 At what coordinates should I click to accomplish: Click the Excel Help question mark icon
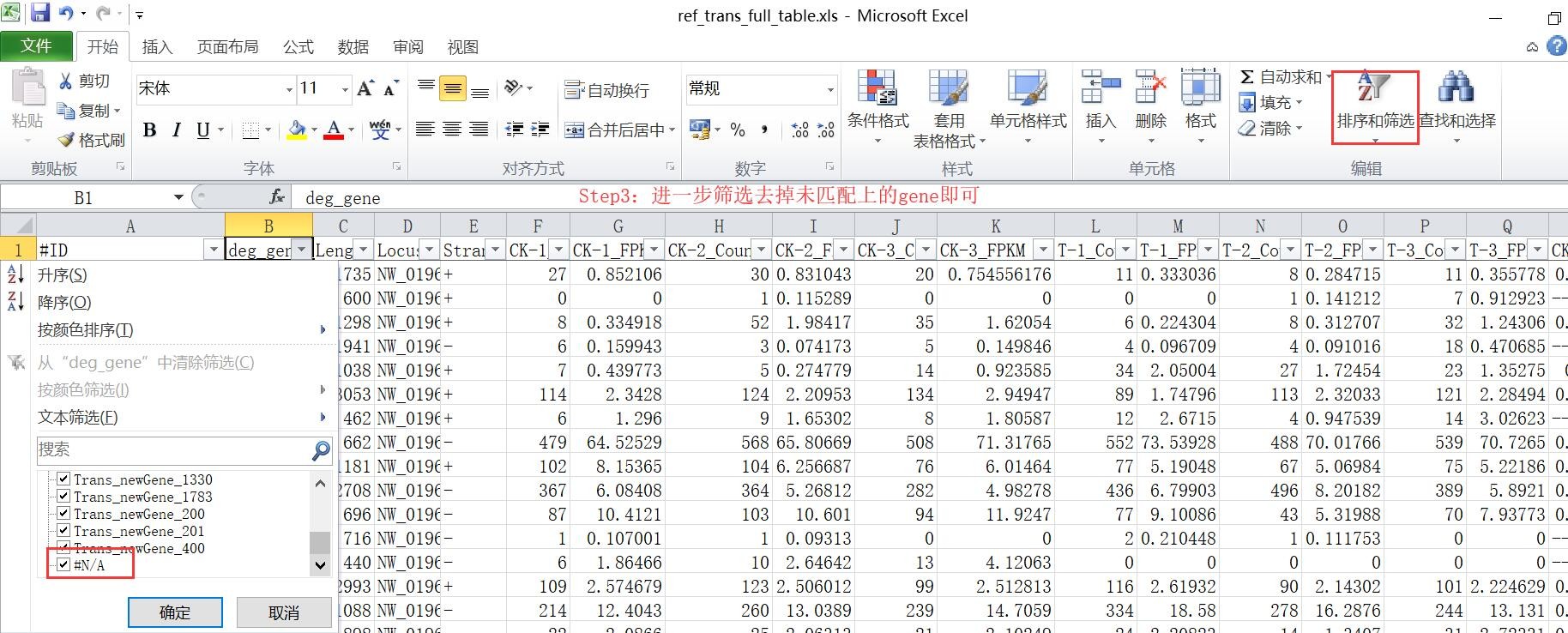point(1556,45)
